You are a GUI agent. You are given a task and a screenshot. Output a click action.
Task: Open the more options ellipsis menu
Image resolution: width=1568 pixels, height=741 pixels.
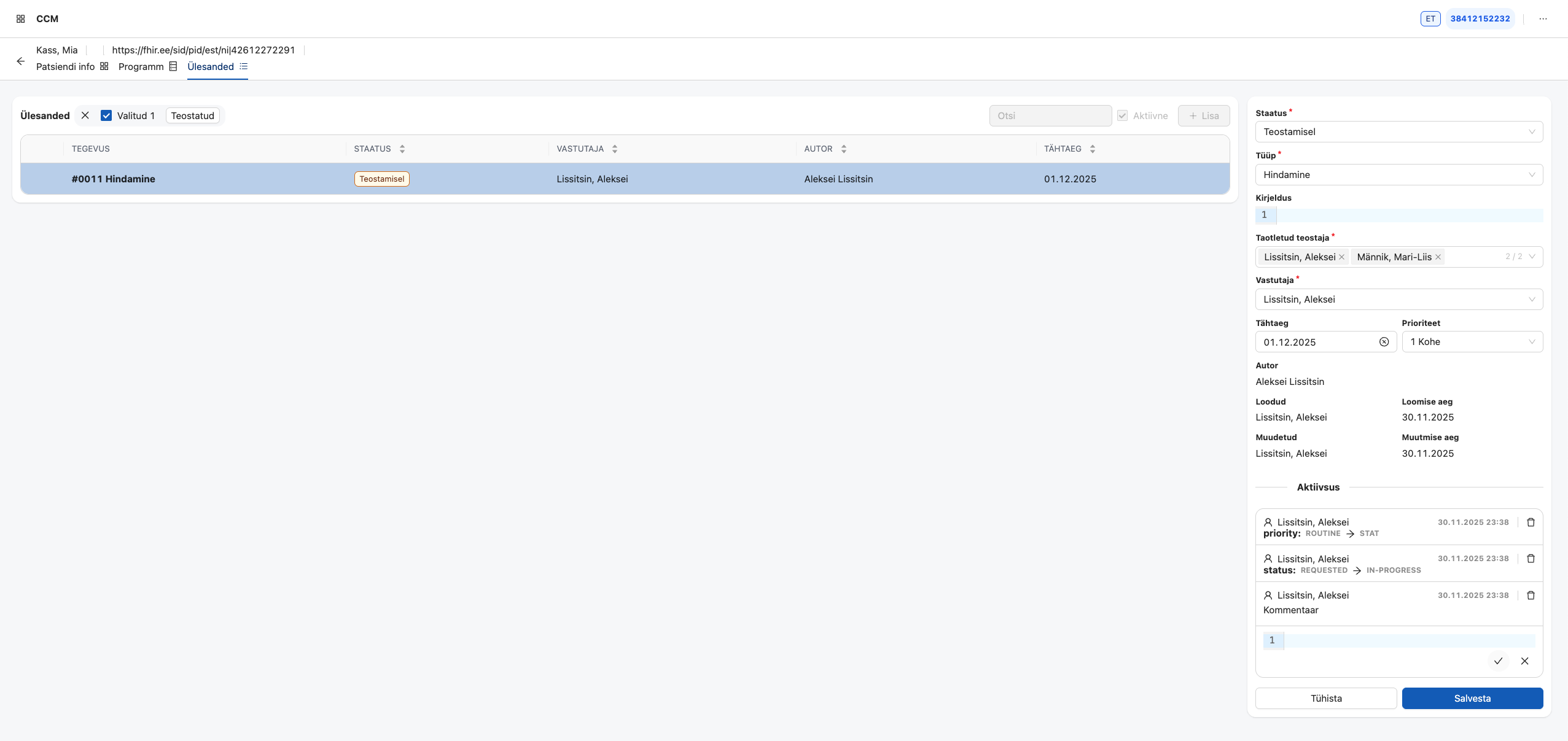point(1543,18)
